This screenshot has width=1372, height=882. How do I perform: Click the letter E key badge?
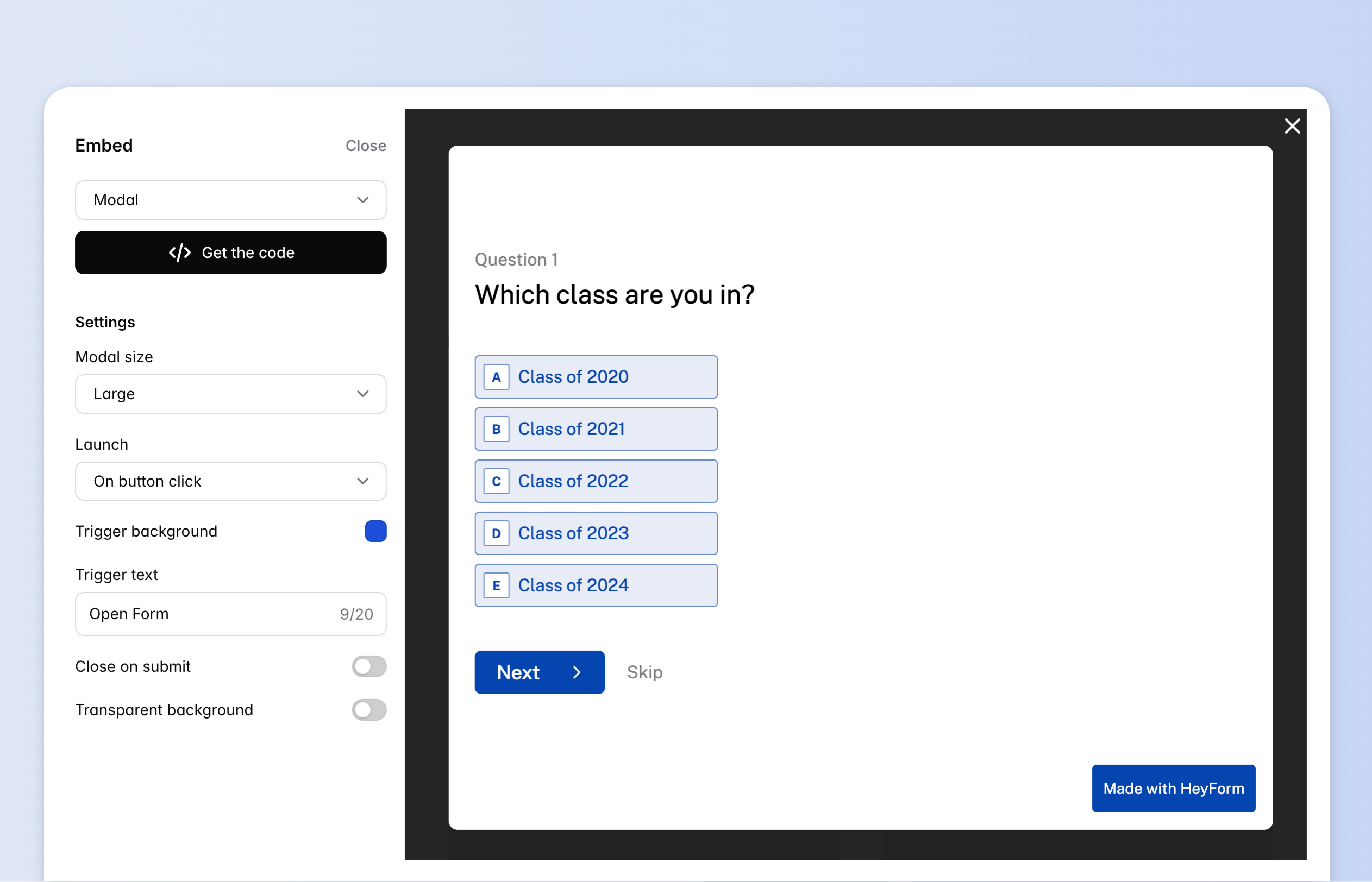pos(496,585)
